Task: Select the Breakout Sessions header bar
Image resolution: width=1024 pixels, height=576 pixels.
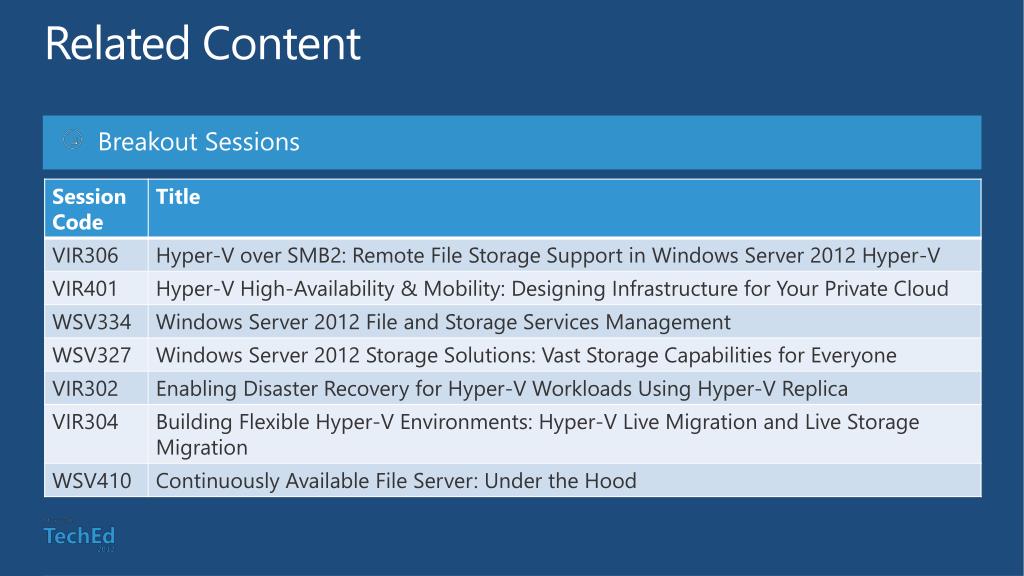Action: [512, 142]
